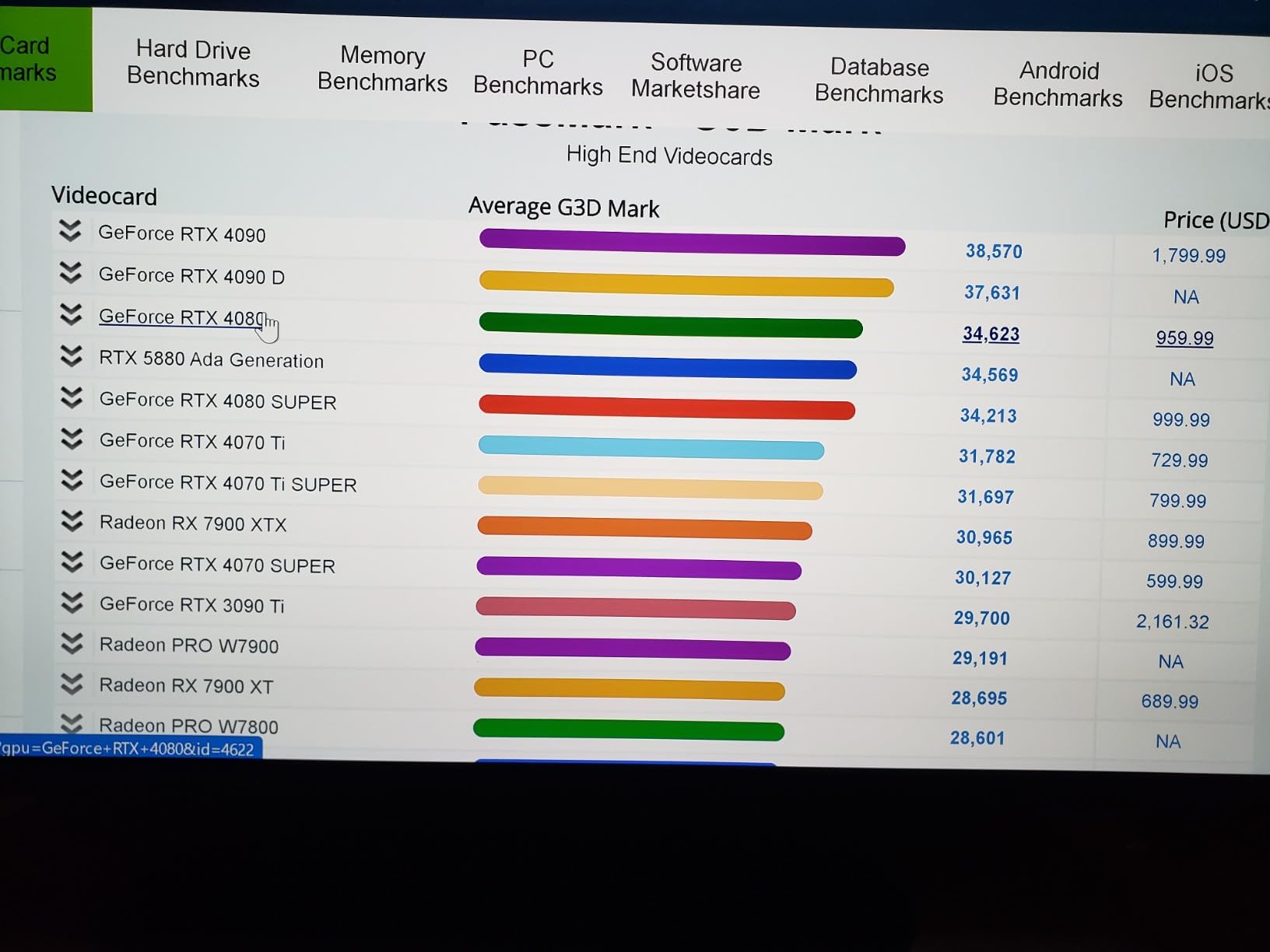The image size is (1270, 952).
Task: Expand the GeForce RTX 4090 D row chevron
Action: 70,273
